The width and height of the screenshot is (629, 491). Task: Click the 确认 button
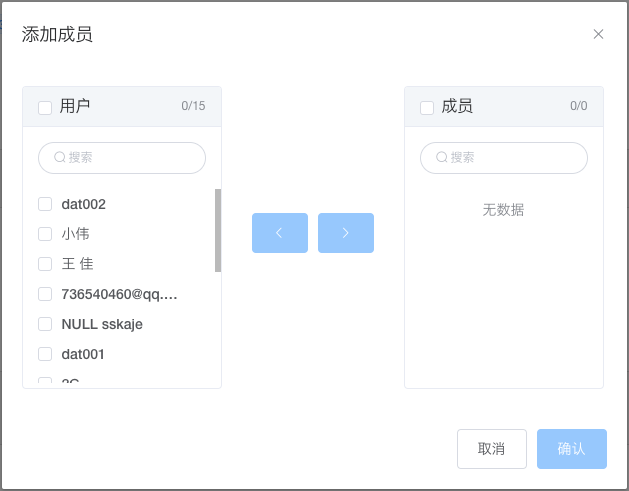(572, 448)
